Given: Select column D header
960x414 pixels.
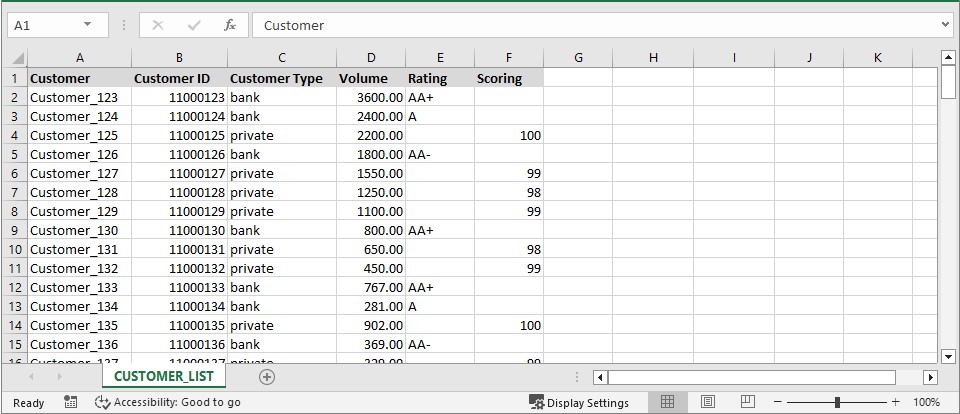Looking at the screenshot, I should pos(371,58).
